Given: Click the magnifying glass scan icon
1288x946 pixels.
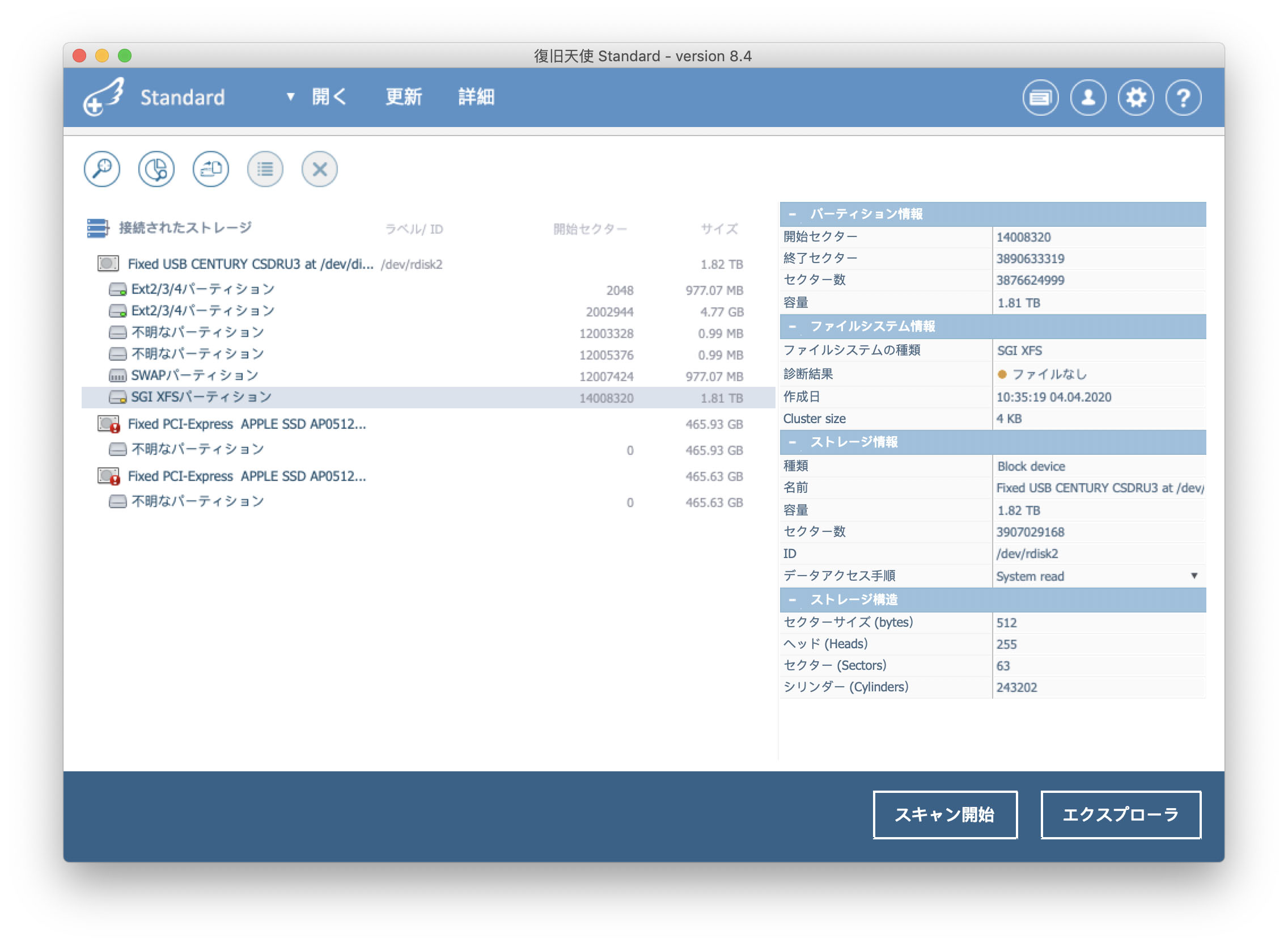Looking at the screenshot, I should coord(101,168).
